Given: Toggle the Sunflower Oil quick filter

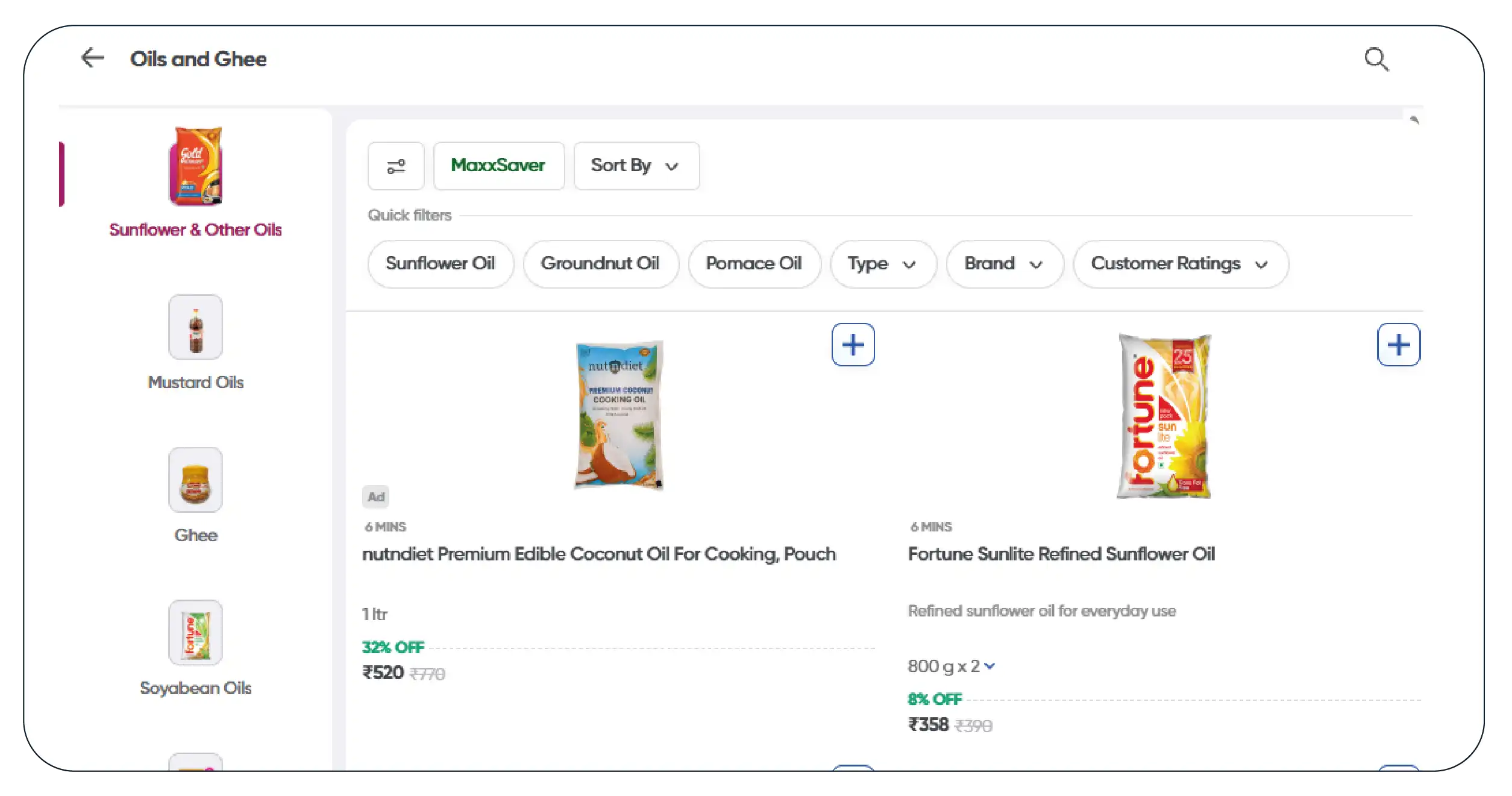Looking at the screenshot, I should click(x=441, y=264).
